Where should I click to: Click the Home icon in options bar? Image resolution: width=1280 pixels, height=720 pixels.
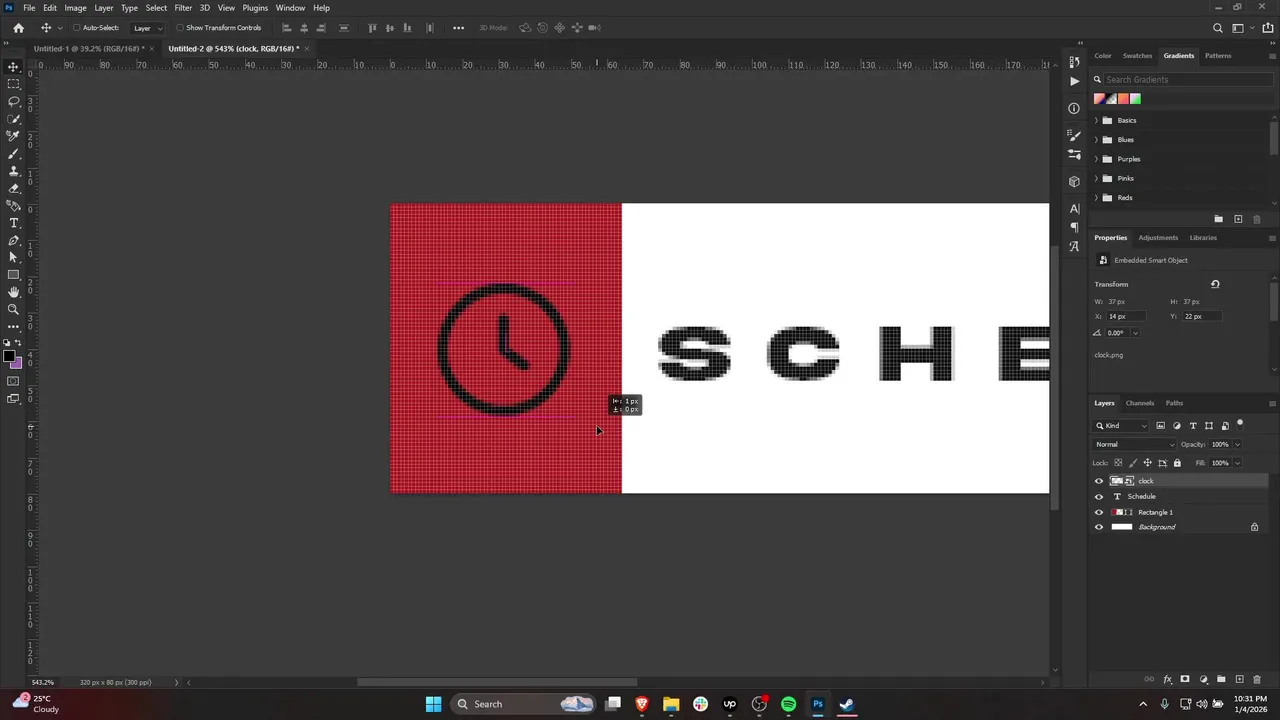click(18, 28)
